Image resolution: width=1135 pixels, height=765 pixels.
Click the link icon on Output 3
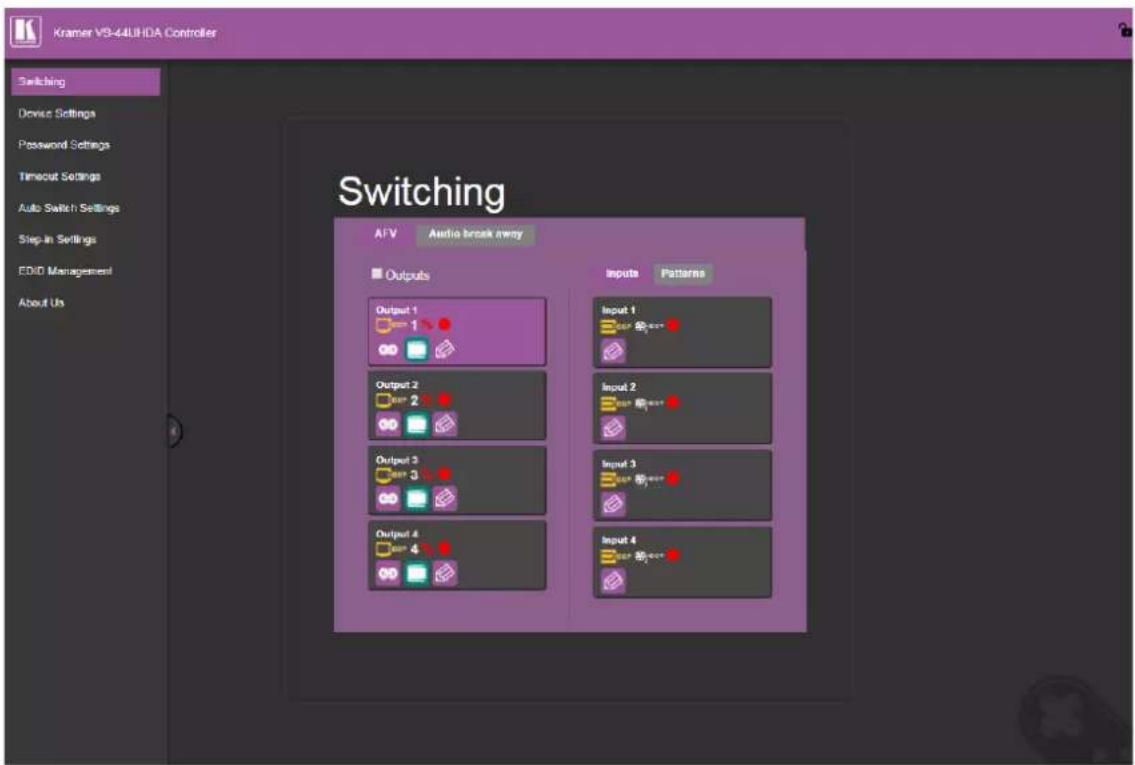[388, 499]
